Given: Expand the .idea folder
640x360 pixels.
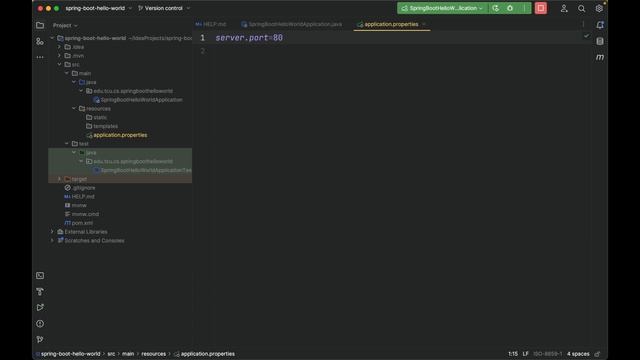Looking at the screenshot, I should coord(59,47).
